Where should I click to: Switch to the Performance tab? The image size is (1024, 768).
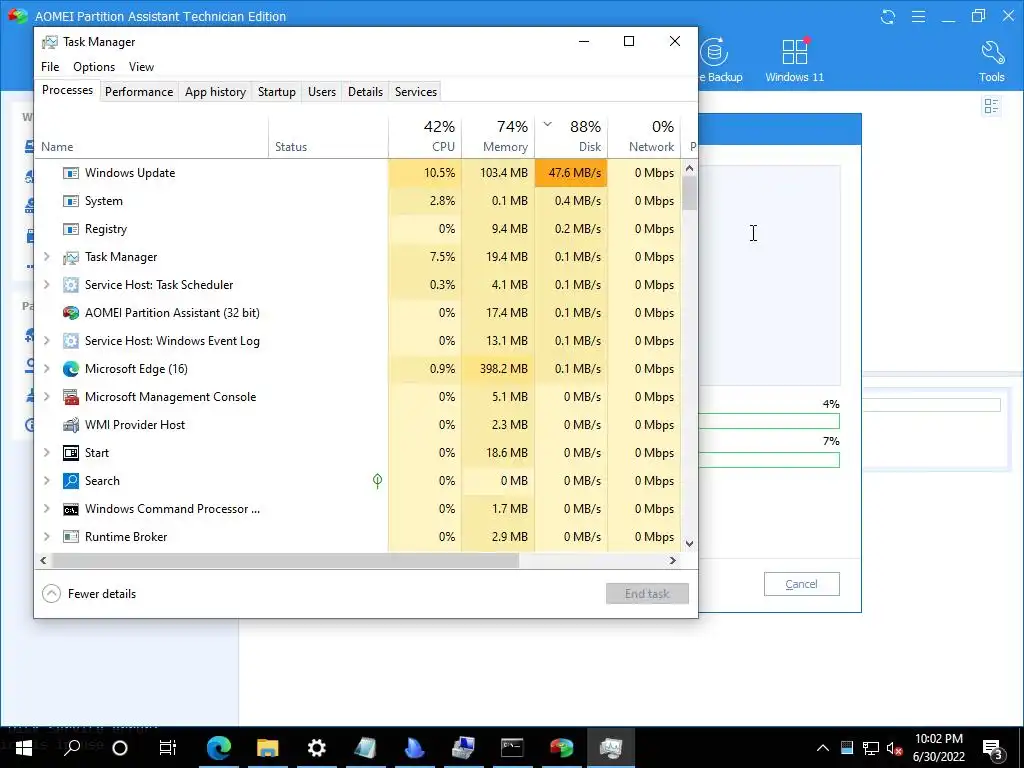click(139, 92)
